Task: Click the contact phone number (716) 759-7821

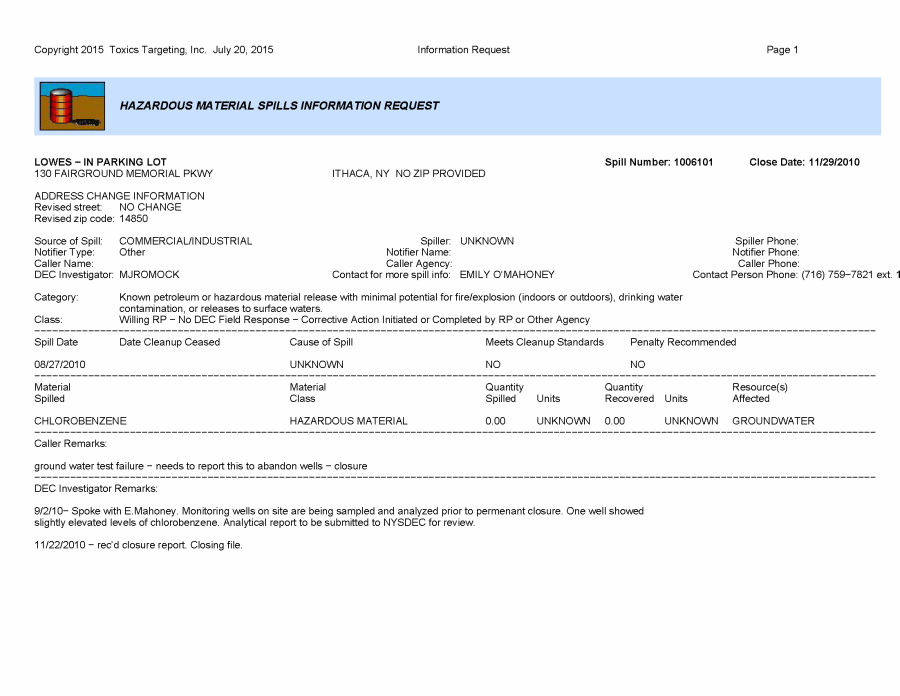Action: tap(832, 274)
